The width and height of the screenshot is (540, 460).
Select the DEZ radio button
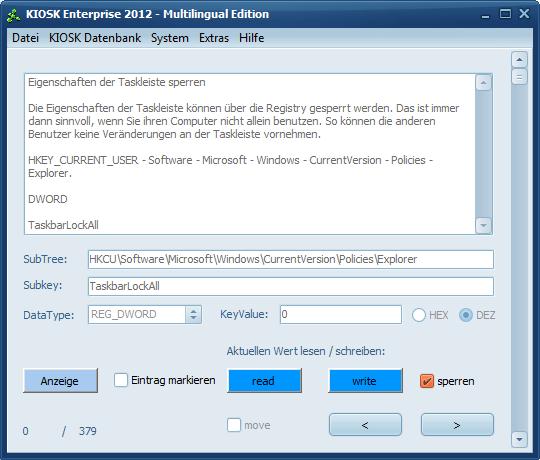pyautogui.click(x=466, y=315)
